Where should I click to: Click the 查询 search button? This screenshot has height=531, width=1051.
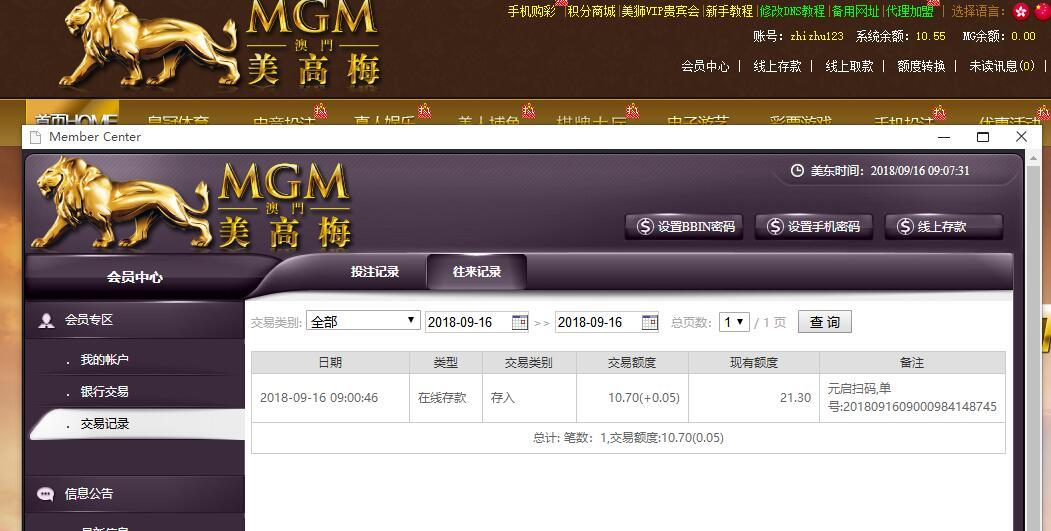point(824,322)
